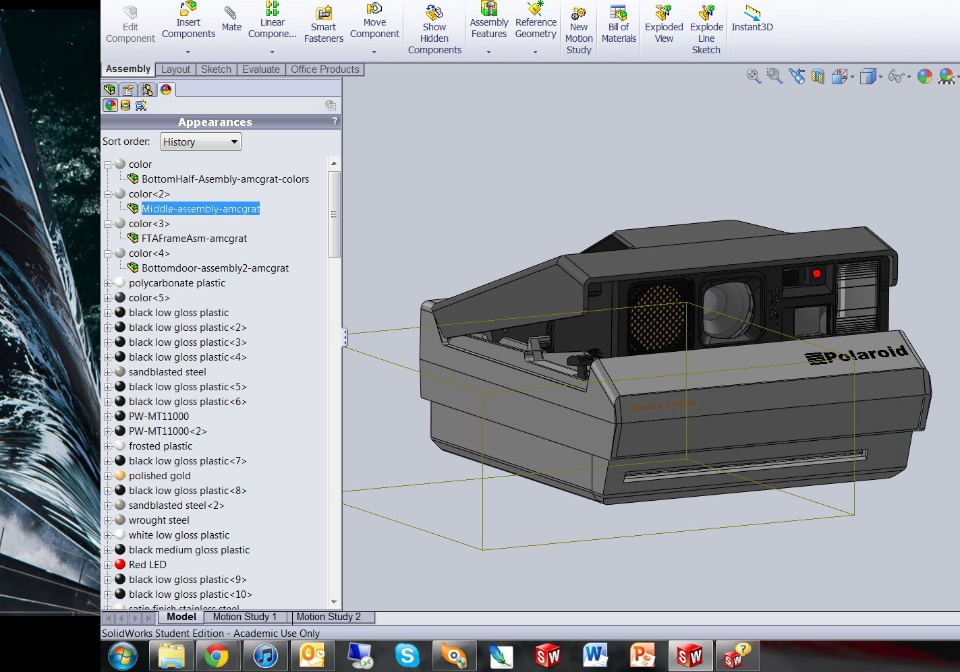Click Display Style cube icon
The width and height of the screenshot is (960, 672).
pos(867,77)
